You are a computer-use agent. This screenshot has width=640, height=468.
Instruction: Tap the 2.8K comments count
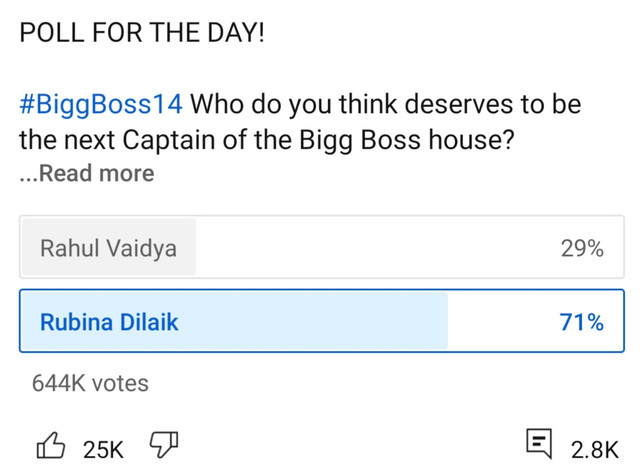click(x=595, y=449)
